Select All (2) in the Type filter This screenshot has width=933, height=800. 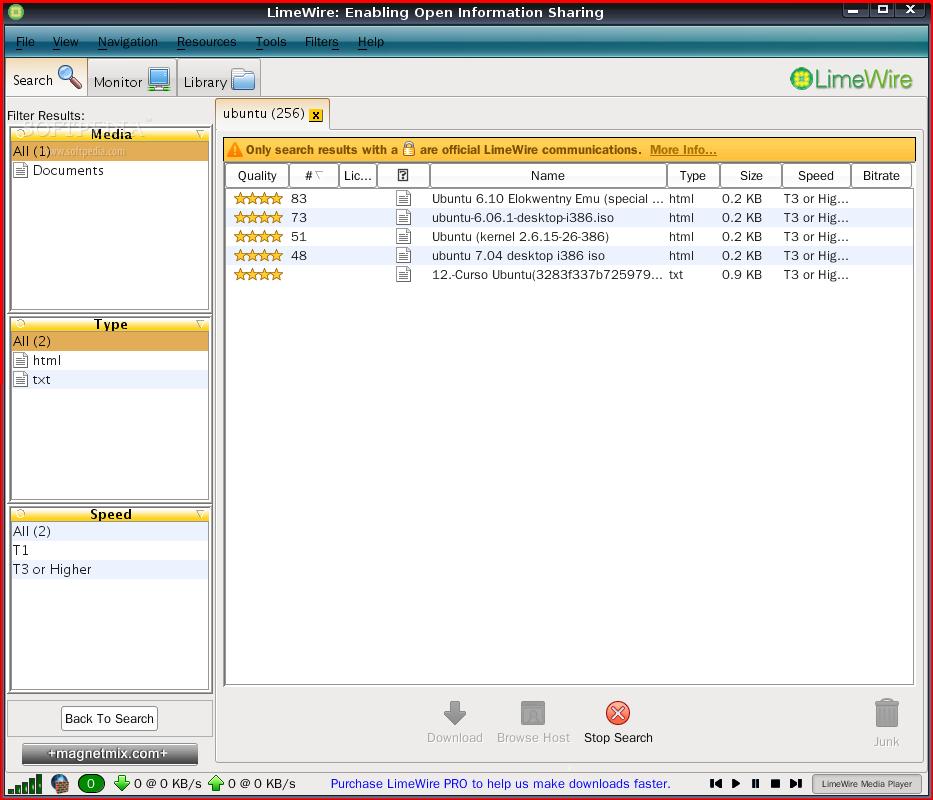(110, 341)
